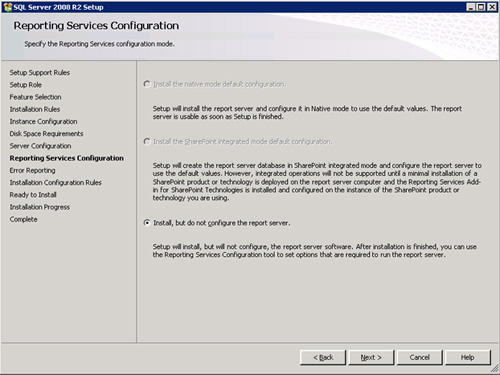Minimize the setup window
The width and height of the screenshot is (500, 375).
470,7
